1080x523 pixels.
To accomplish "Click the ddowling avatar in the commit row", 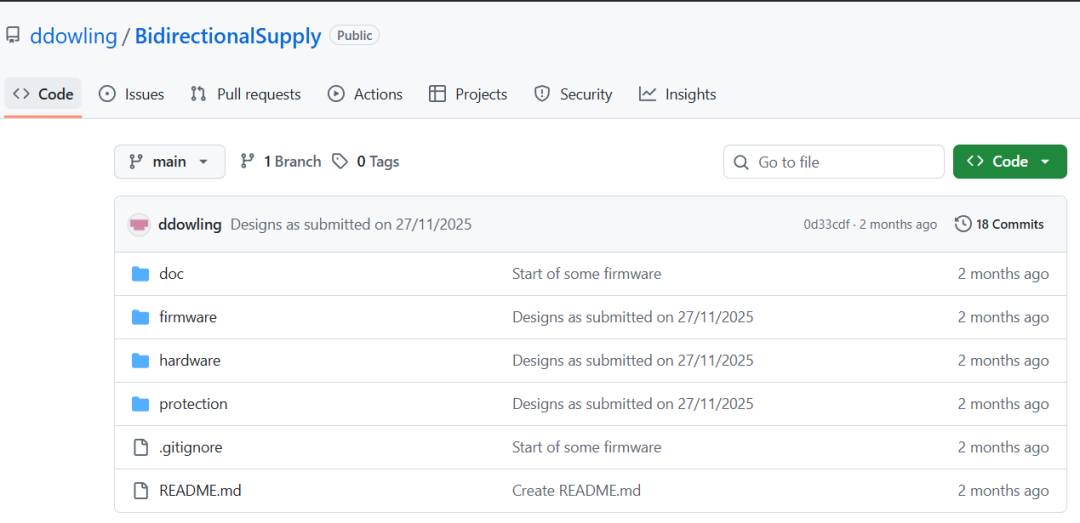I will click(139, 225).
